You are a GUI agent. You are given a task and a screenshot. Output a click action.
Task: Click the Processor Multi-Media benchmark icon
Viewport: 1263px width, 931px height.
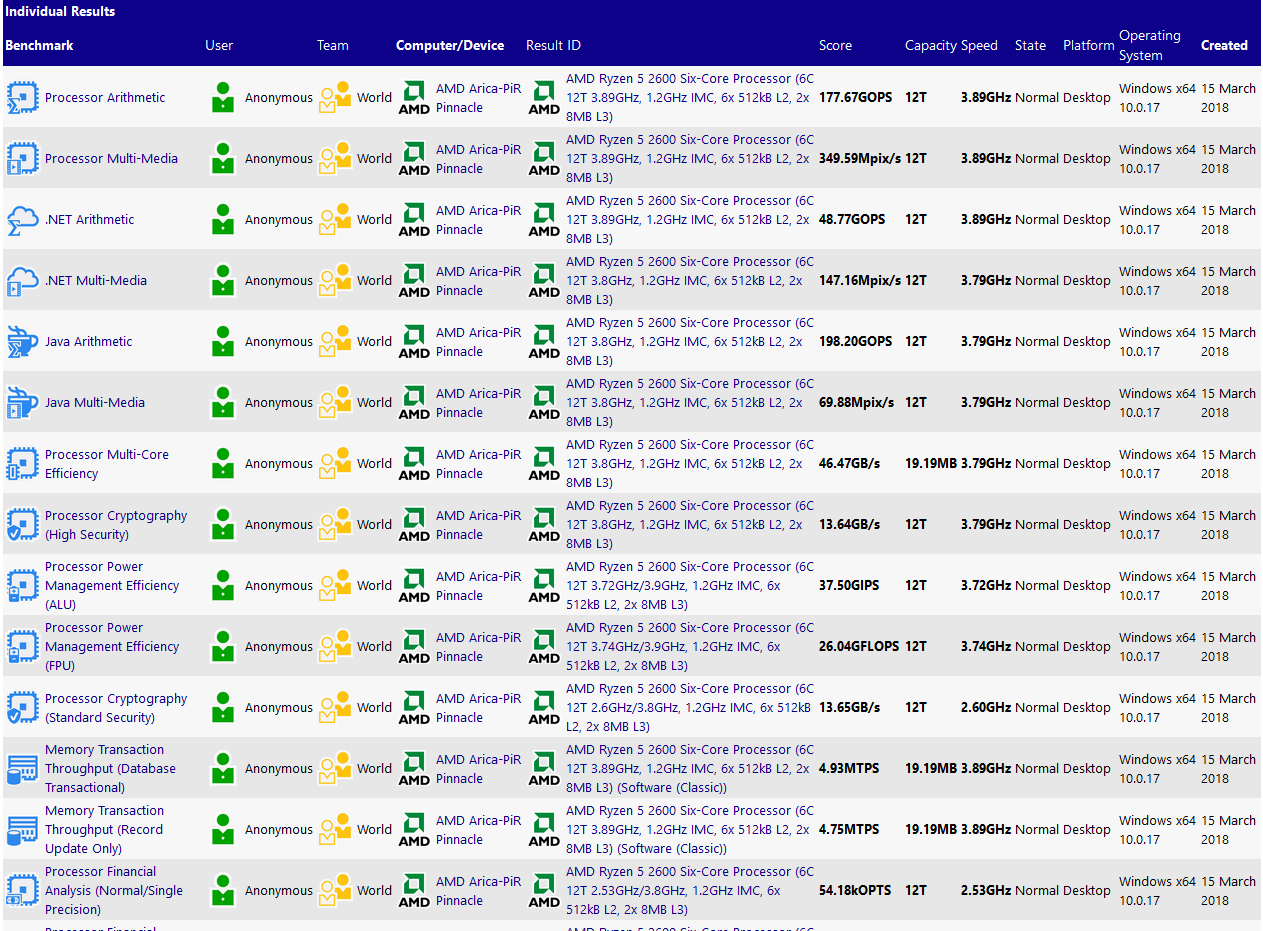click(x=22, y=159)
